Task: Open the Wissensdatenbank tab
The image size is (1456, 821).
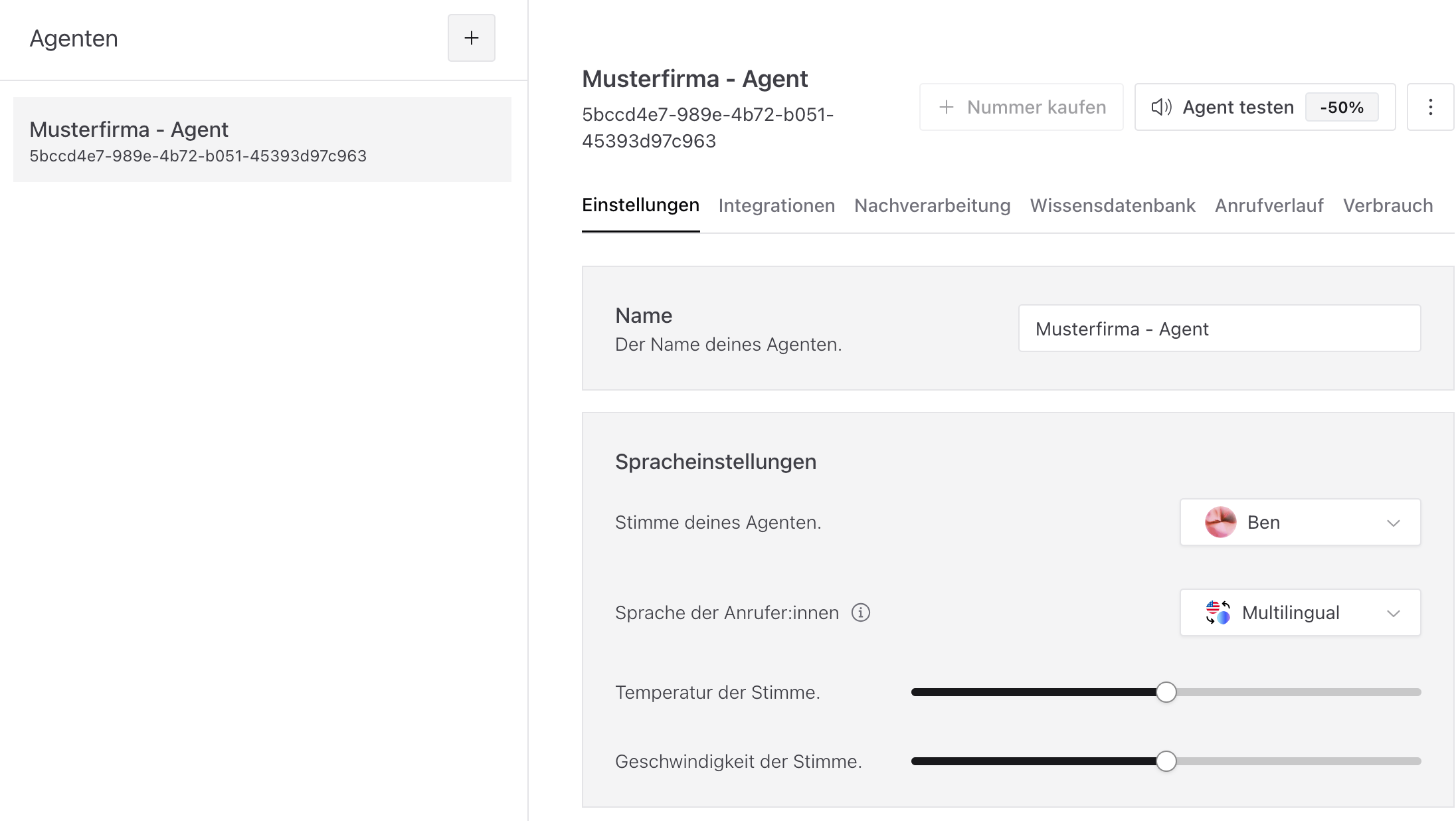Action: pos(1112,205)
